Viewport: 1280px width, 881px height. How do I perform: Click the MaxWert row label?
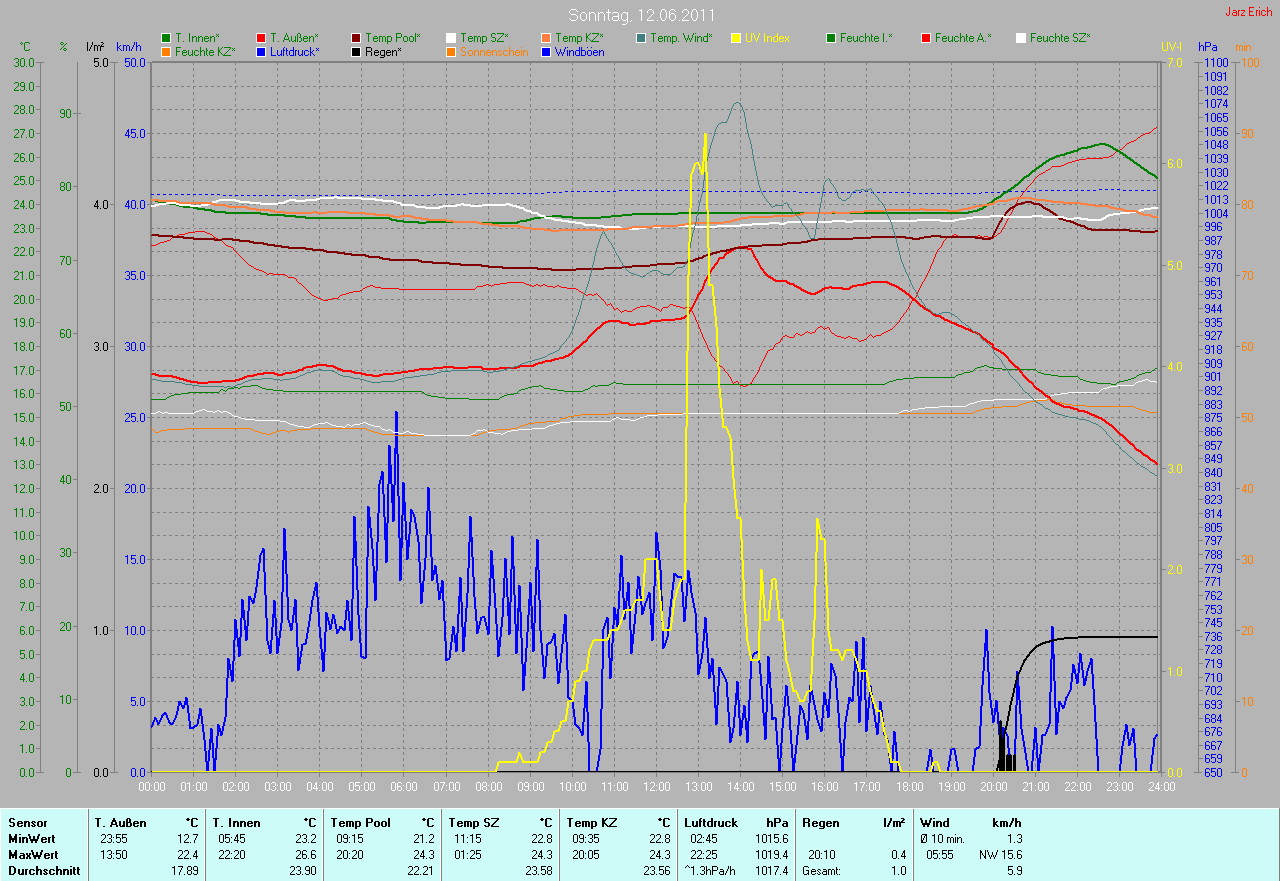pos(32,855)
